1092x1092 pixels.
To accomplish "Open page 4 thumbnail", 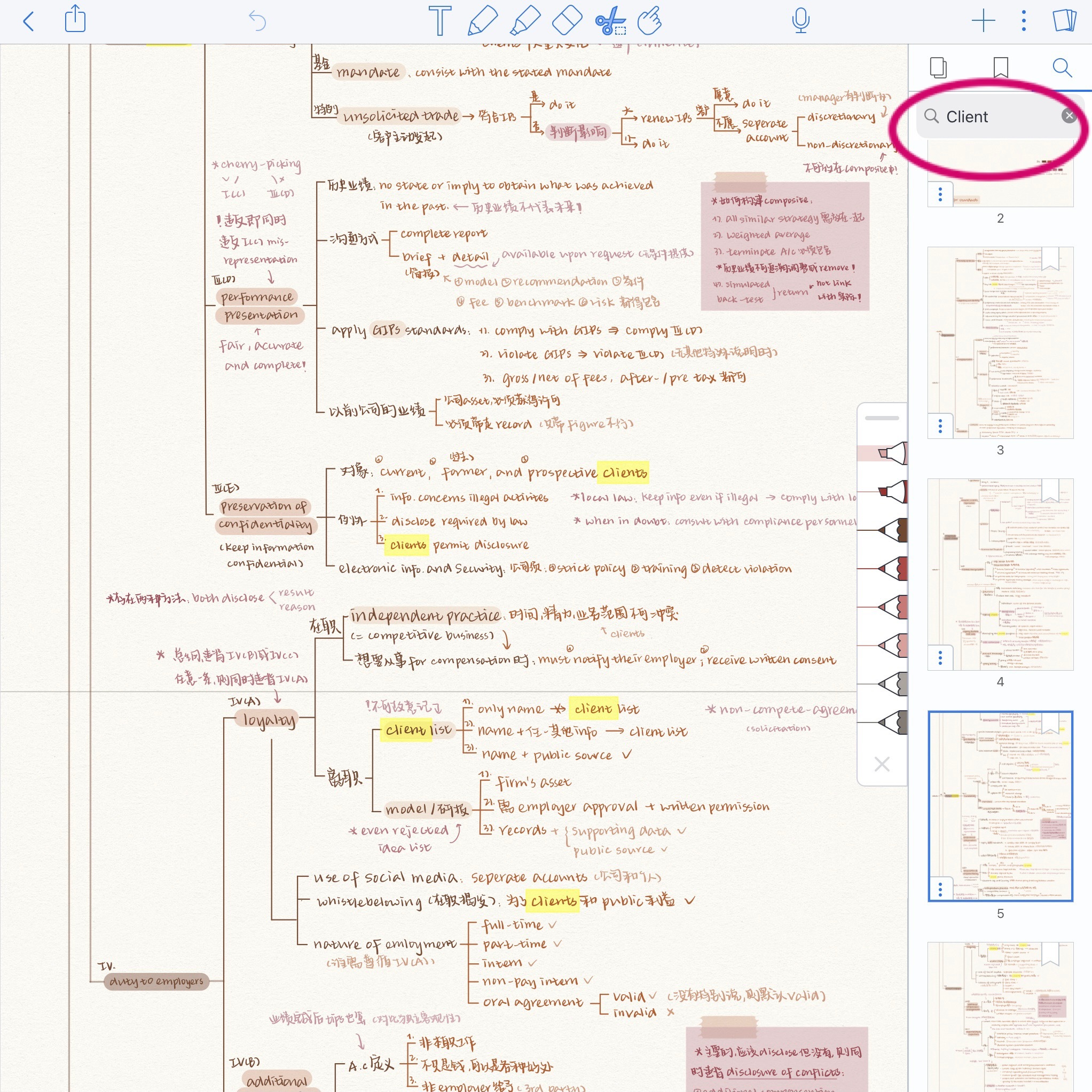I will pos(1001,574).
